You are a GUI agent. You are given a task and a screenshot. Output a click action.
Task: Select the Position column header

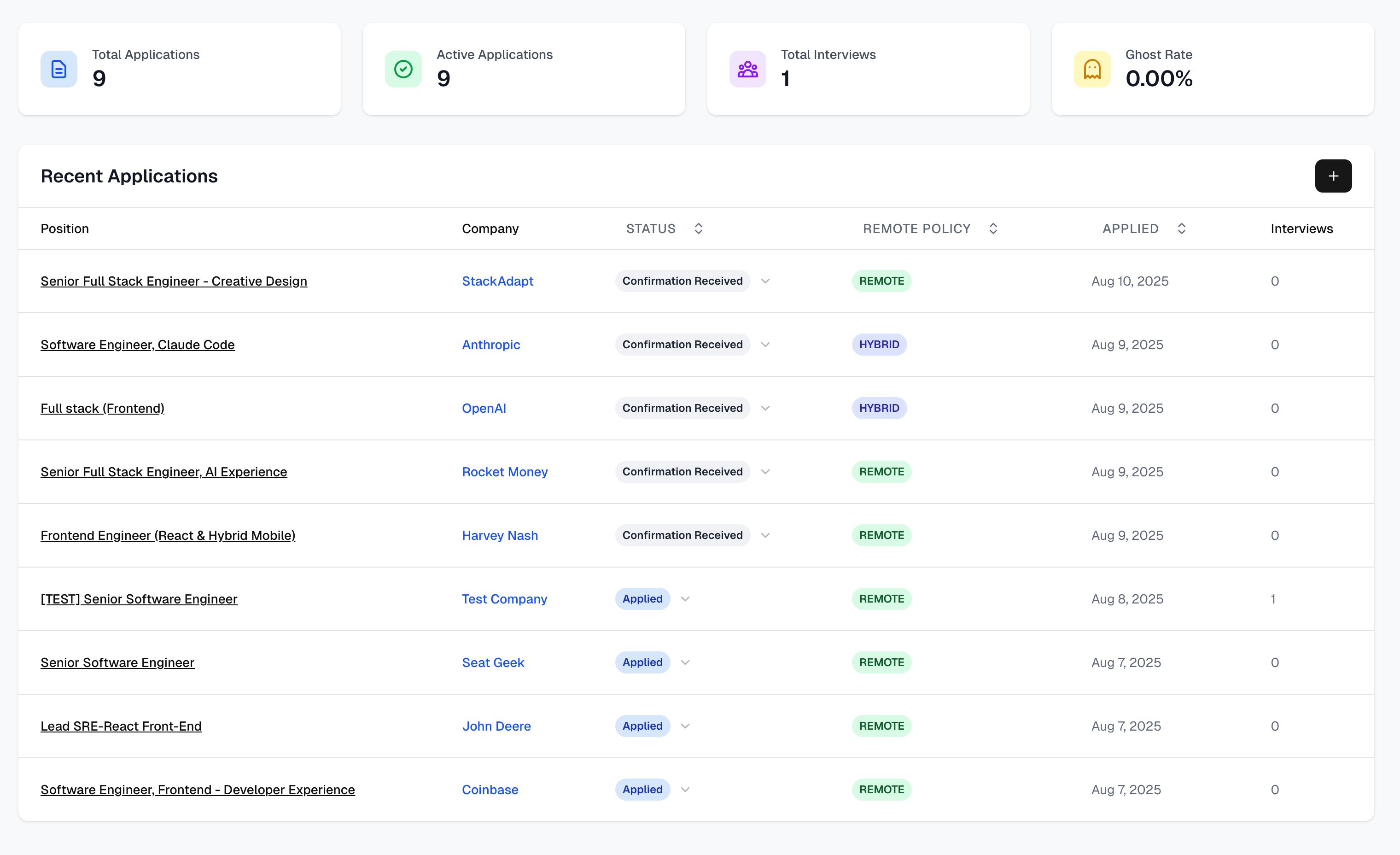[x=65, y=228]
